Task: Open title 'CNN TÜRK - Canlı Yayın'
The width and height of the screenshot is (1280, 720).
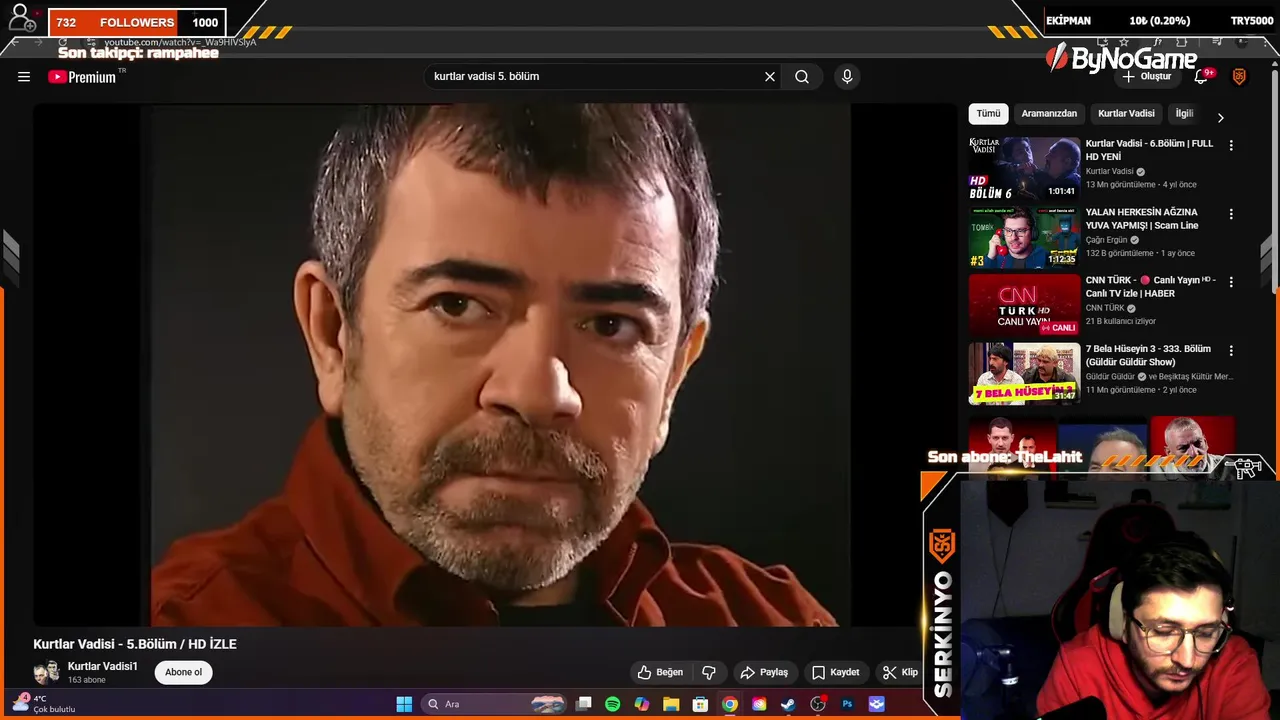Action: tap(1151, 287)
